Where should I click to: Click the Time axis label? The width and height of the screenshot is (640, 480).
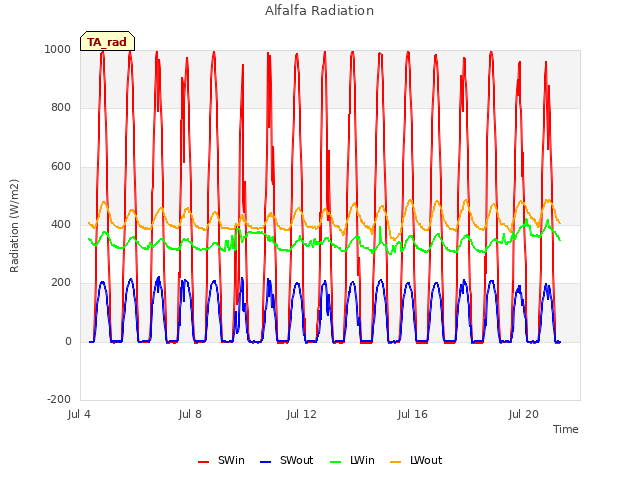(565, 429)
